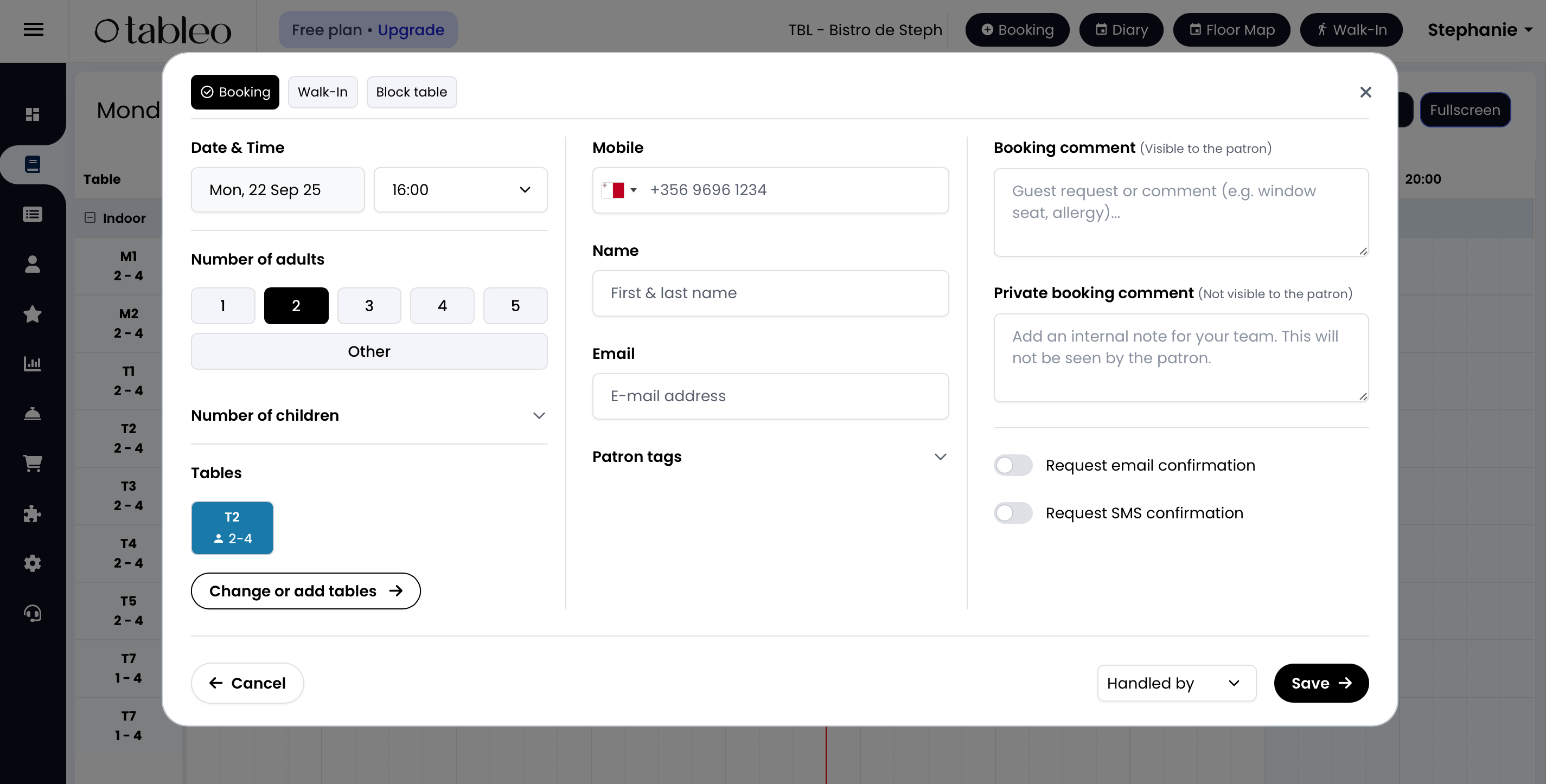Select the blue T2 table tile
Screen dimensions: 1546x784
232,528
